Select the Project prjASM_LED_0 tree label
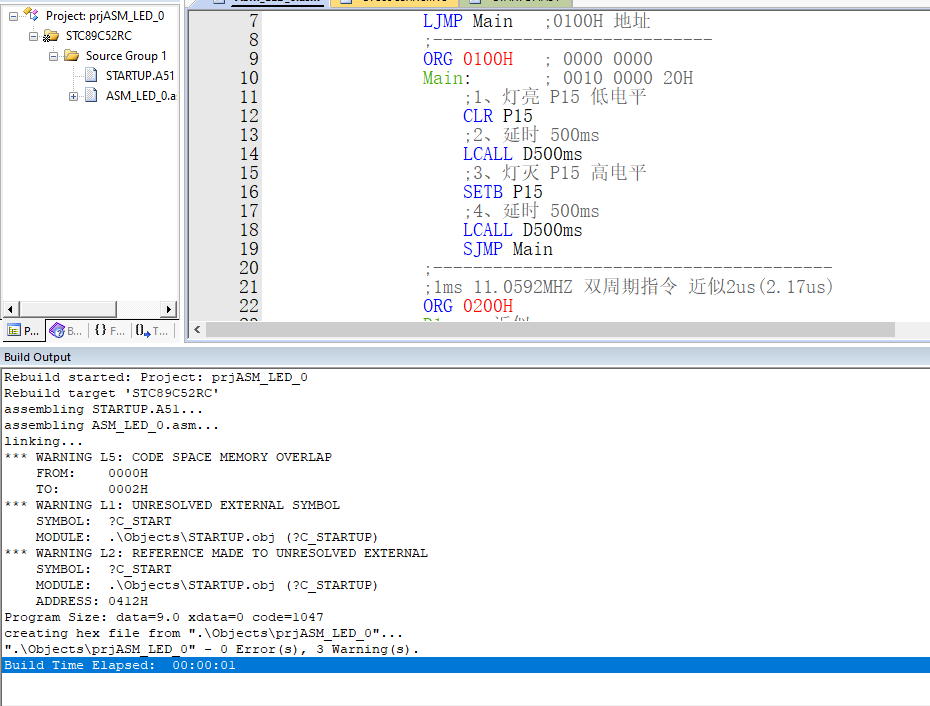The image size is (930, 706). [x=105, y=16]
